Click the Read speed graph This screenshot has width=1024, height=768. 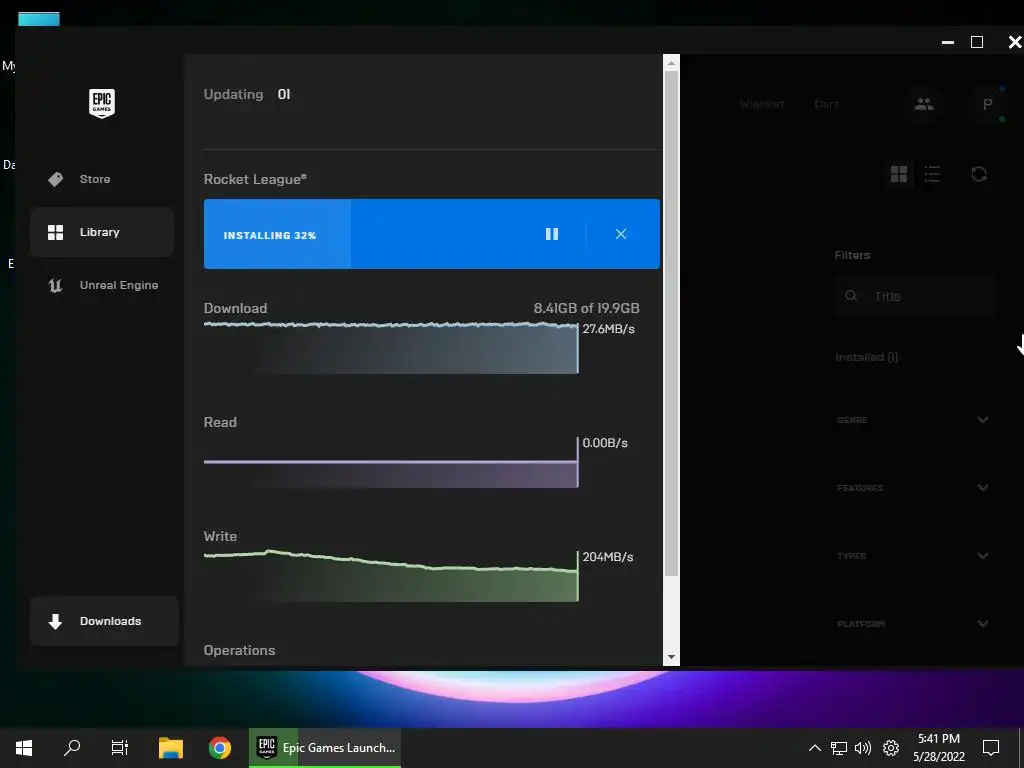391,462
